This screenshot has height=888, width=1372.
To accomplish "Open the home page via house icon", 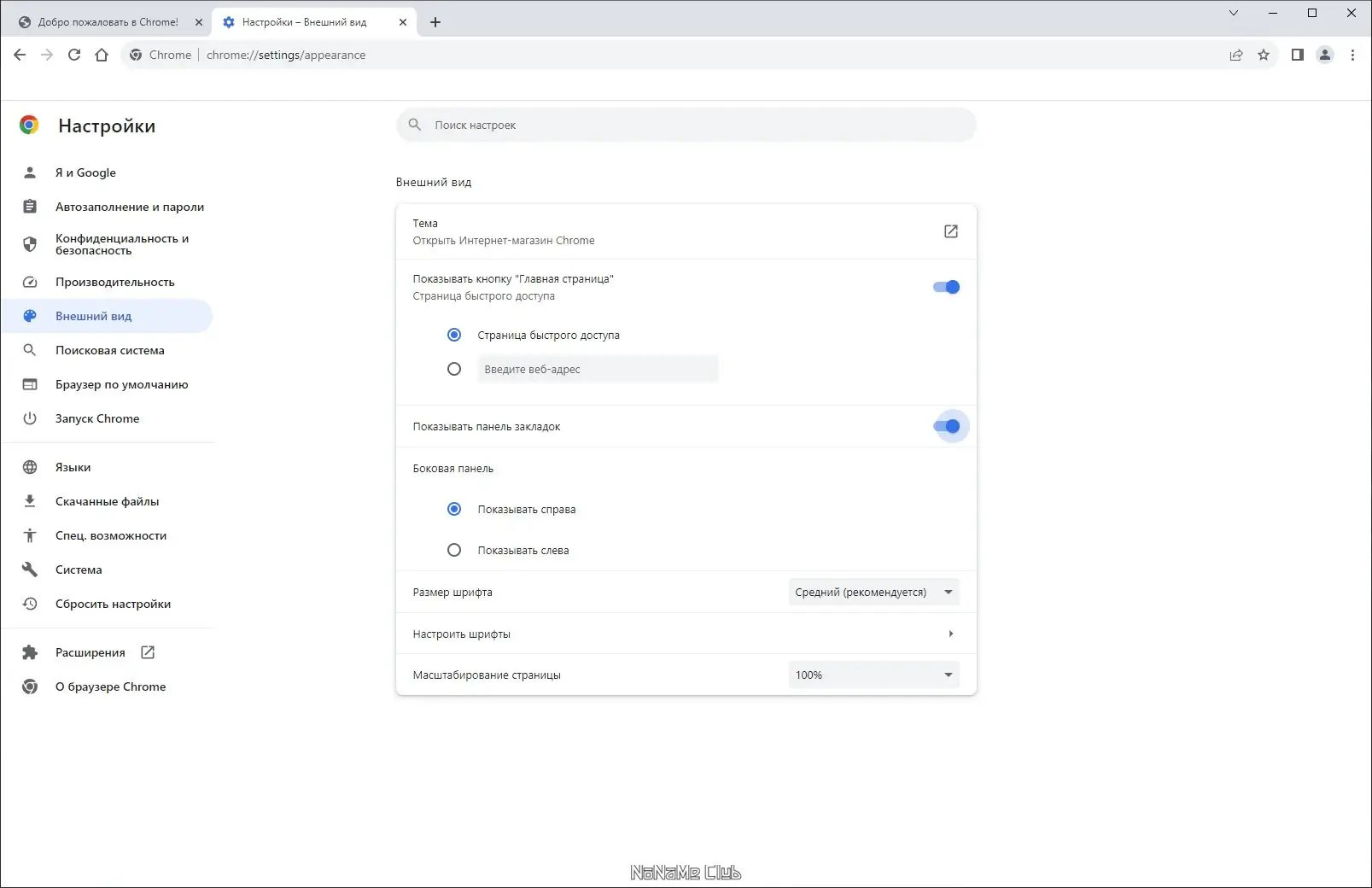I will 102,55.
